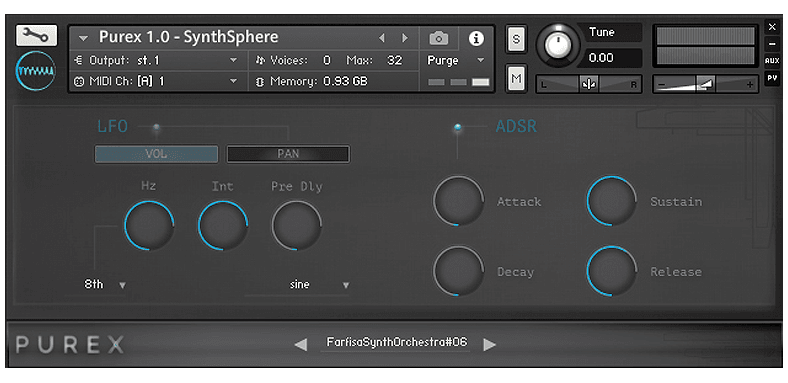Toggle the AUX sends button

tap(772, 61)
